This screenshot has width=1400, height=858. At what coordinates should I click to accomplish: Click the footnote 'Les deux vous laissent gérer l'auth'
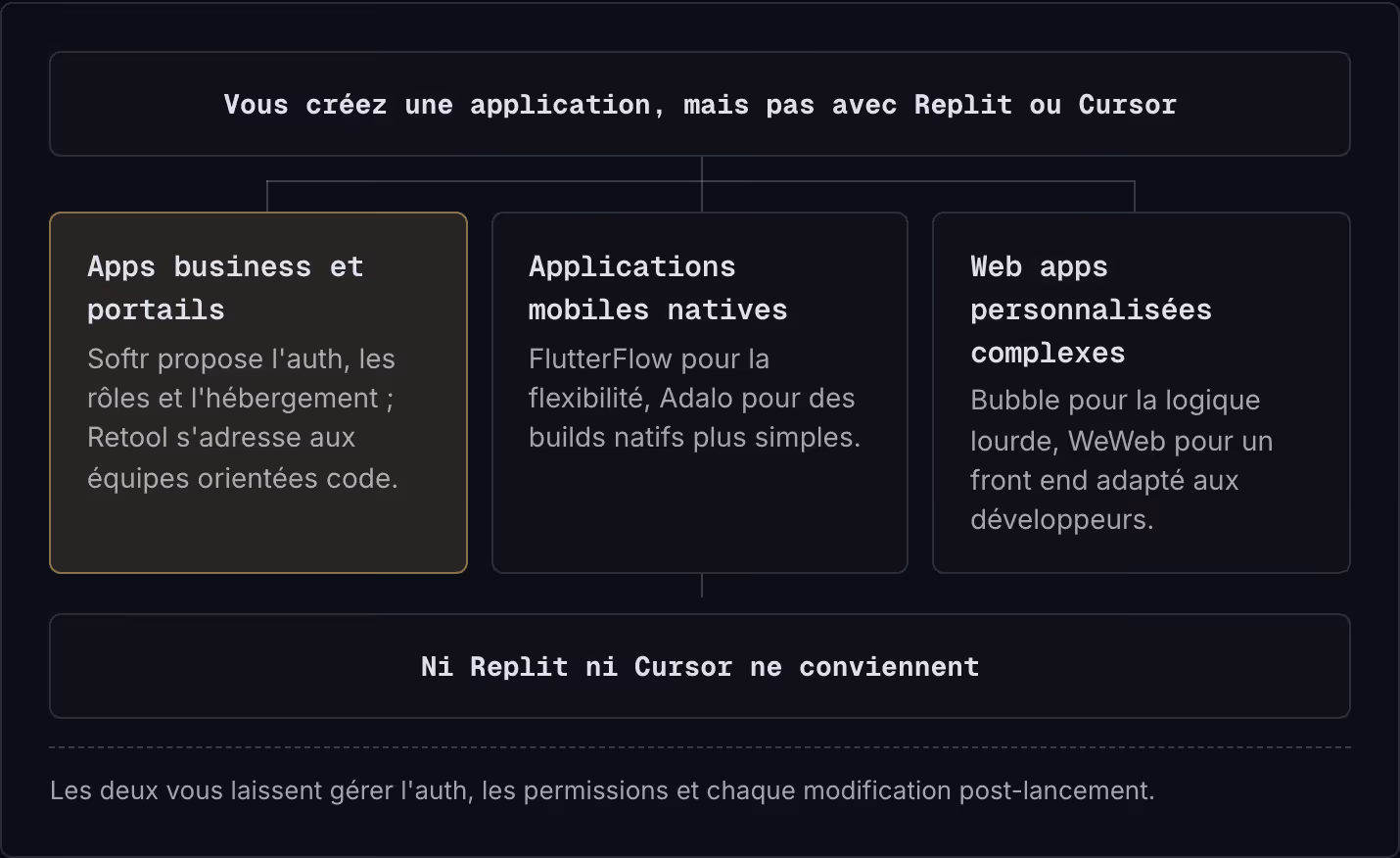pos(602,790)
